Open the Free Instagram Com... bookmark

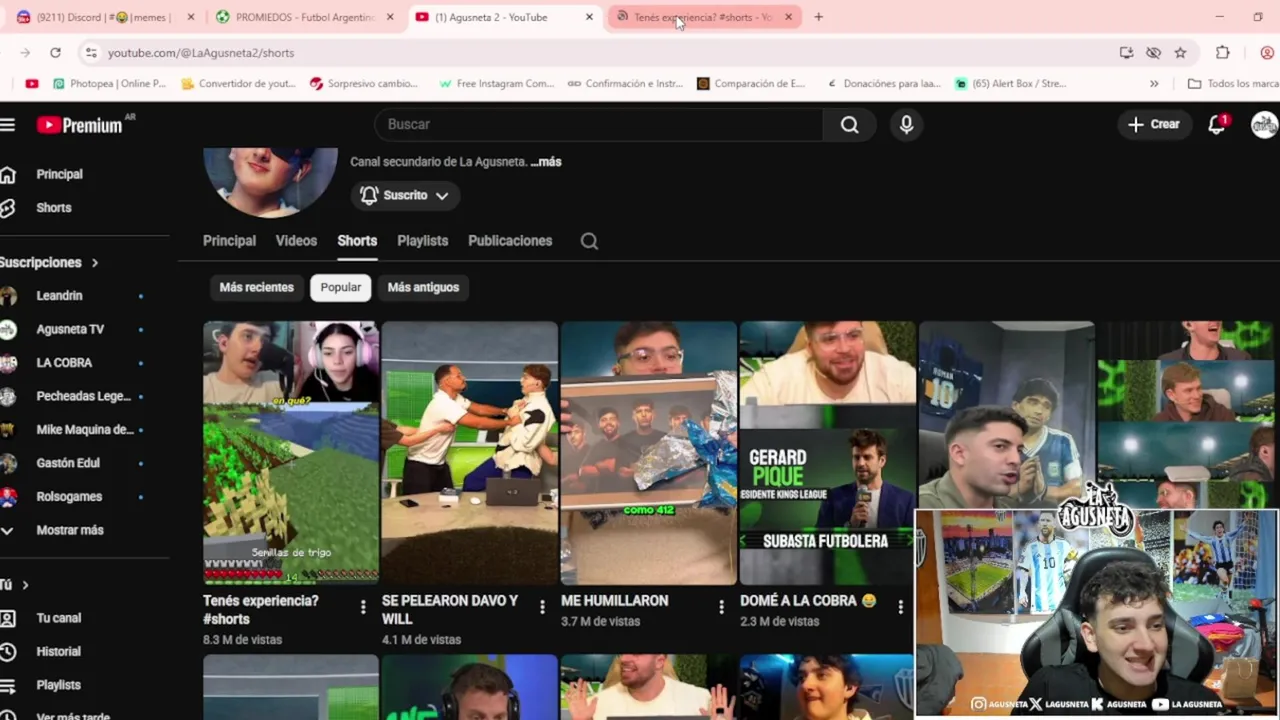point(496,84)
